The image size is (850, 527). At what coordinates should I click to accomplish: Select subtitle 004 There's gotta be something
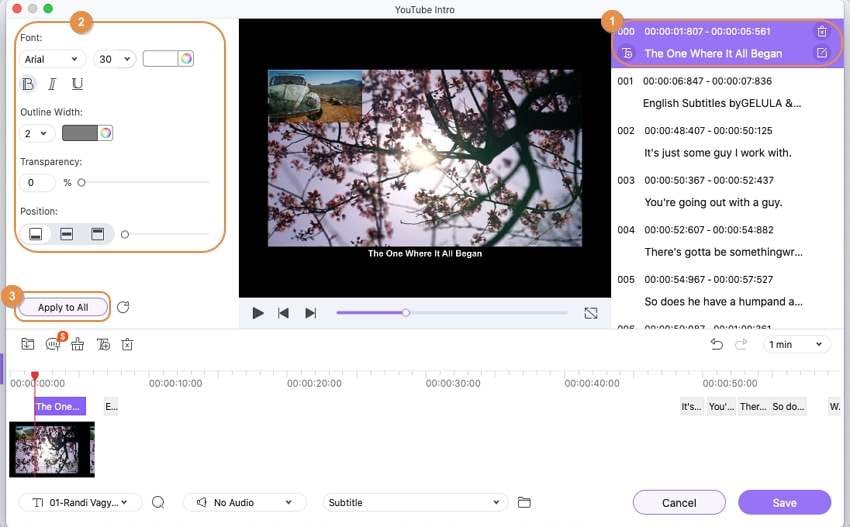(726, 241)
